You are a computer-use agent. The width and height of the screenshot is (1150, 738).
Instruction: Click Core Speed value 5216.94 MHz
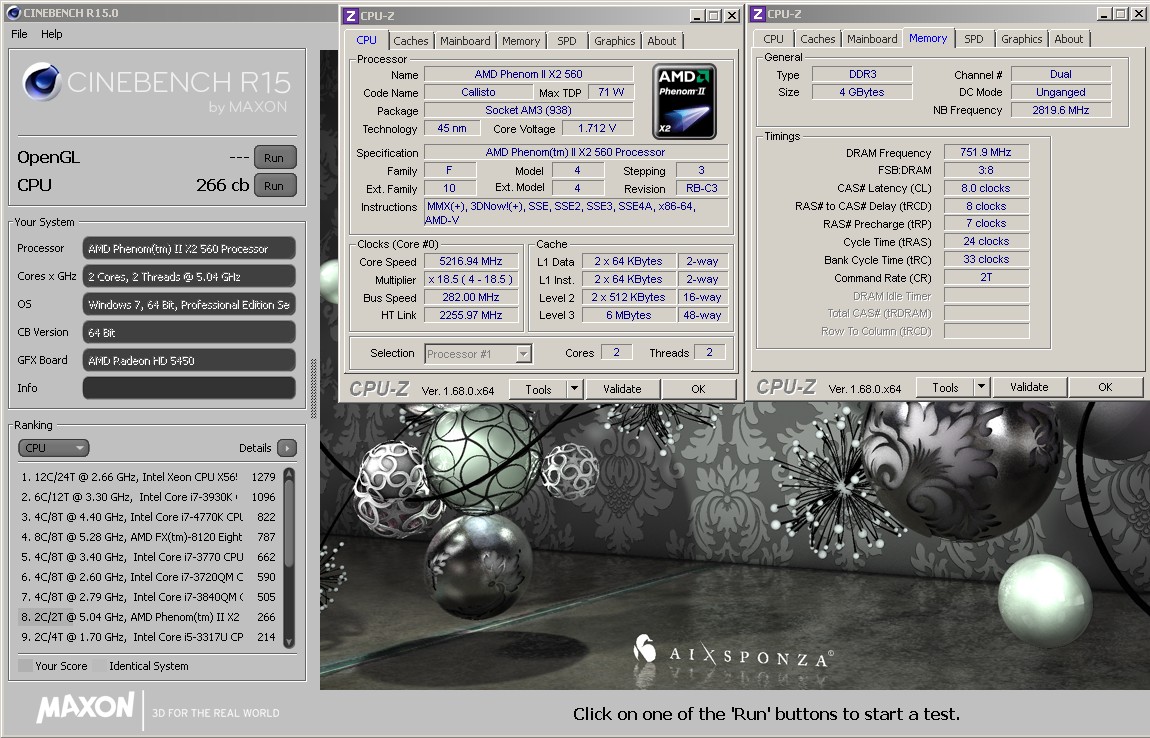tap(471, 262)
